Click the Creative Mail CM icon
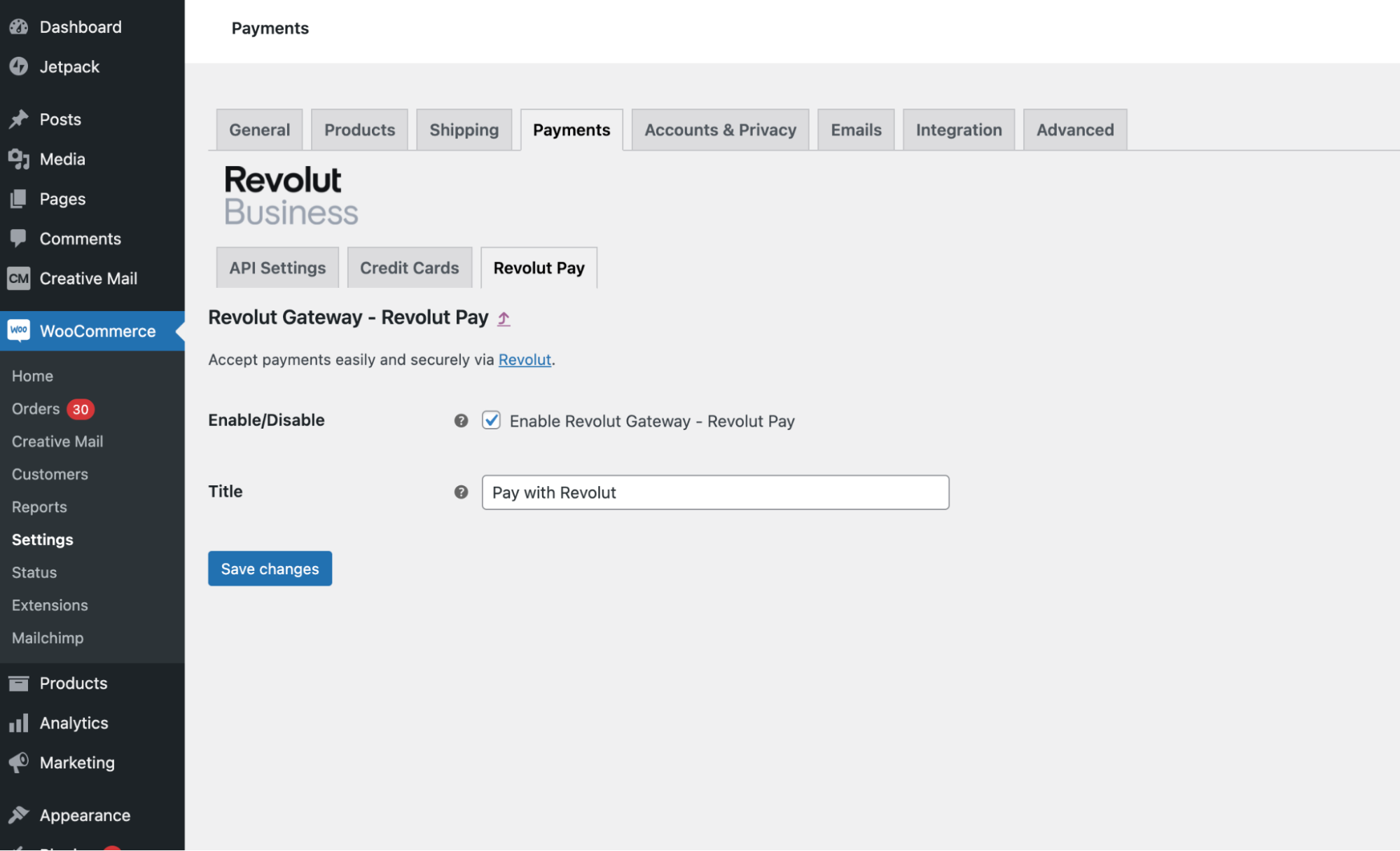The image size is (1400, 851). coord(19,278)
